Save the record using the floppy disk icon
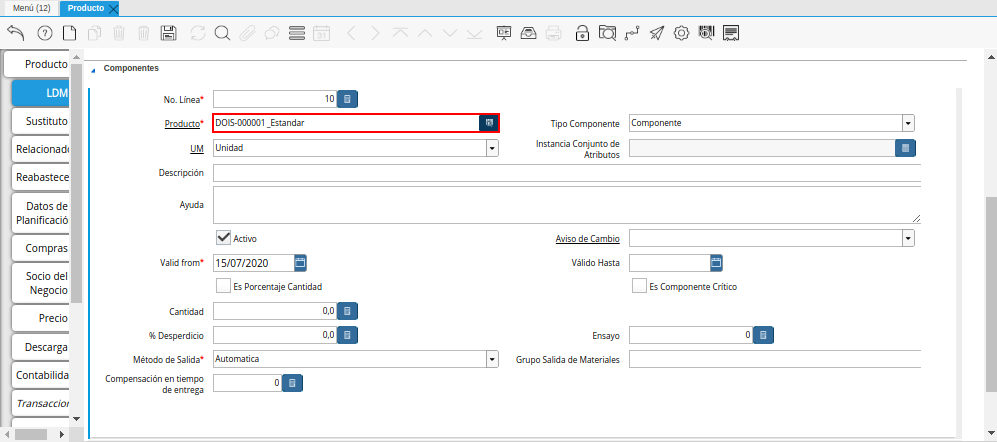 coord(168,33)
